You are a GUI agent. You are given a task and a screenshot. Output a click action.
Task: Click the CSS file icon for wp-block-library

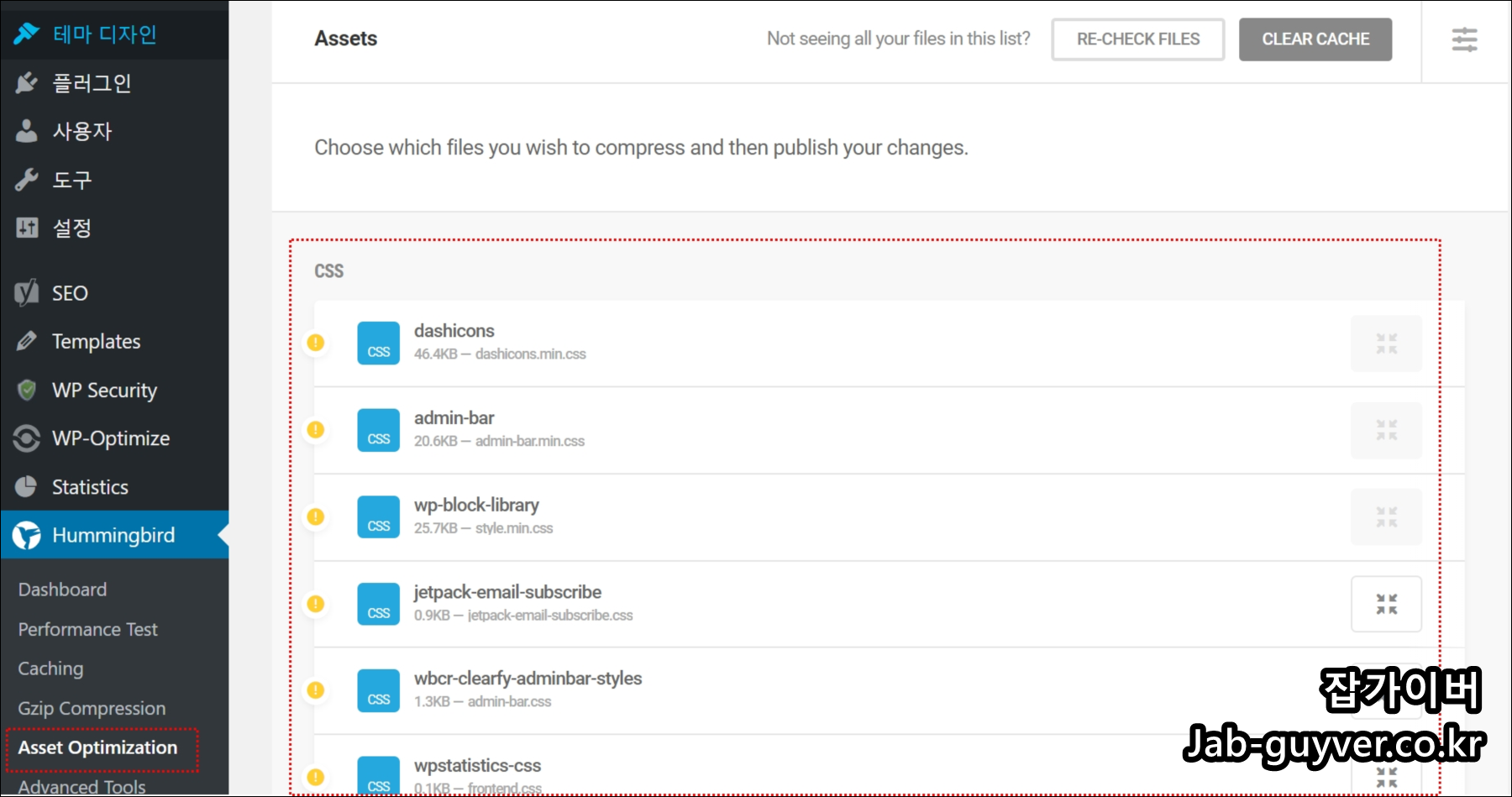pos(378,516)
